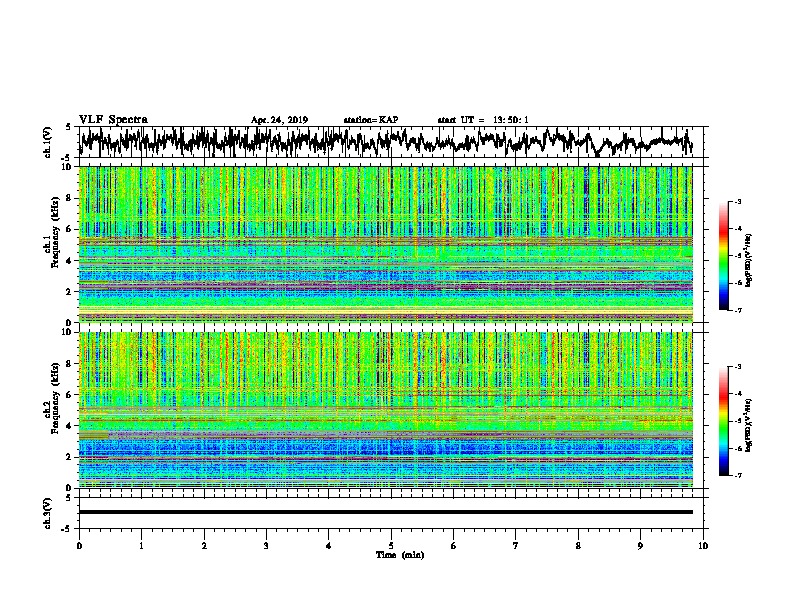This screenshot has height=612, width=792.
Task: Click the "5" tick on ch.1(V) axis
Action: click(x=68, y=127)
